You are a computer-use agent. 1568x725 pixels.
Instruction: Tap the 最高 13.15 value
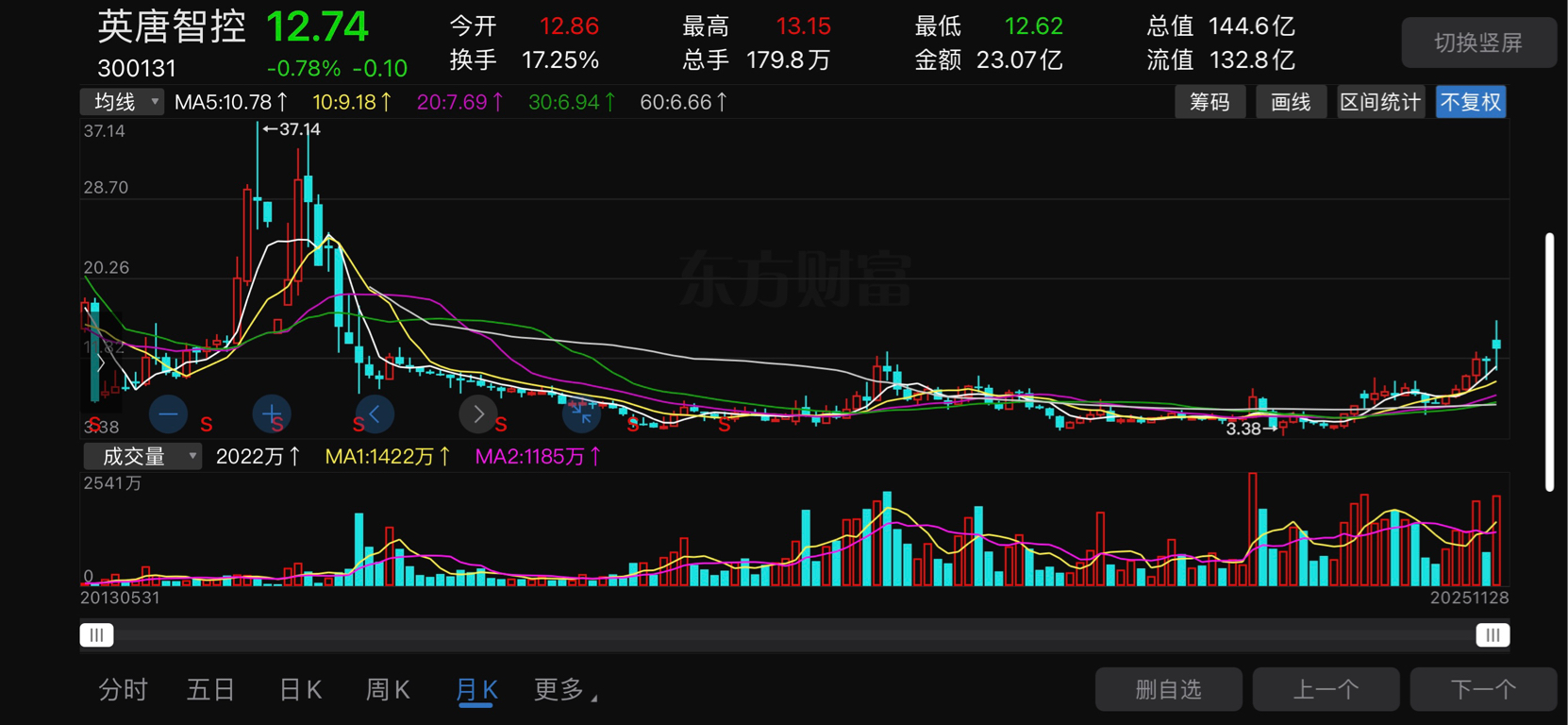(x=803, y=25)
